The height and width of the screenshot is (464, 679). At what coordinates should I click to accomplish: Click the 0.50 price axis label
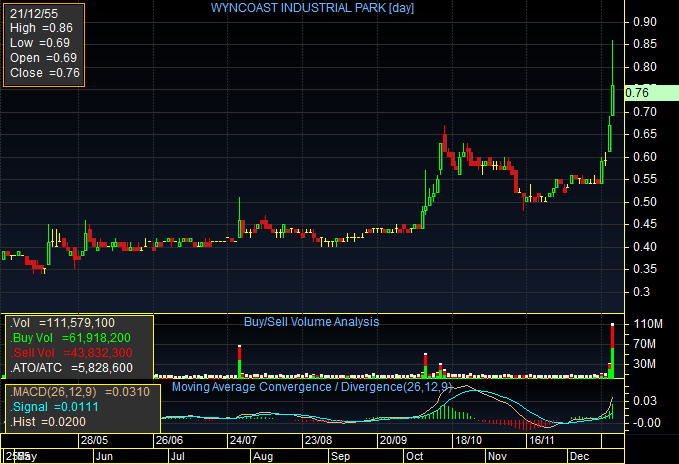click(645, 202)
